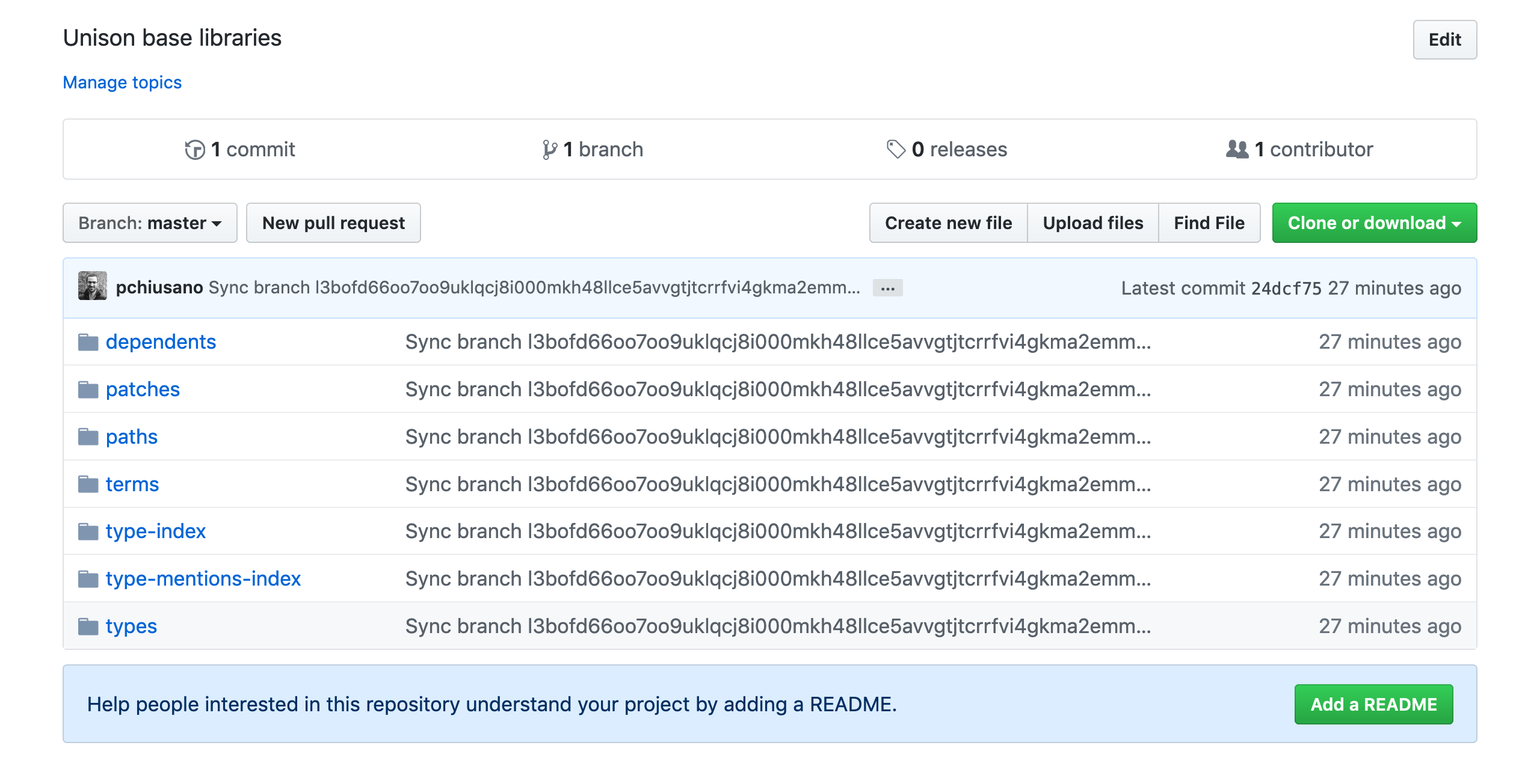Viewport: 1522px width, 784px height.
Task: Open the terms folder
Action: (x=132, y=484)
